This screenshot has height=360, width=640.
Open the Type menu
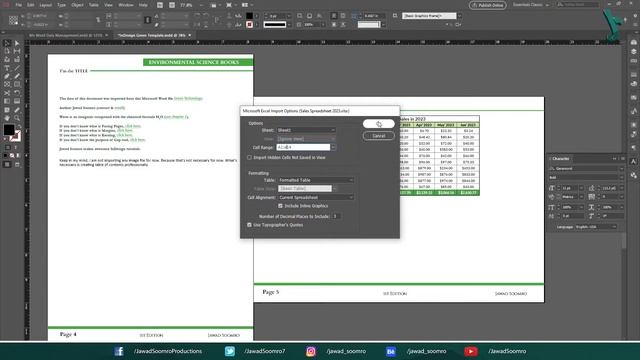point(61,5)
